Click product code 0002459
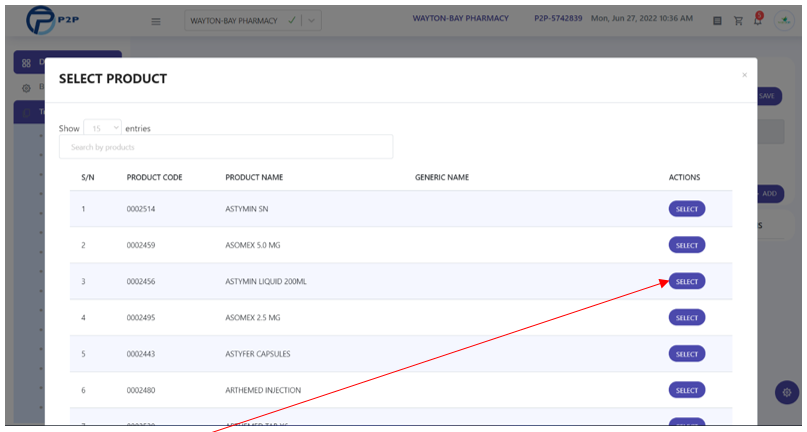This screenshot has height=432, width=807. pos(141,245)
